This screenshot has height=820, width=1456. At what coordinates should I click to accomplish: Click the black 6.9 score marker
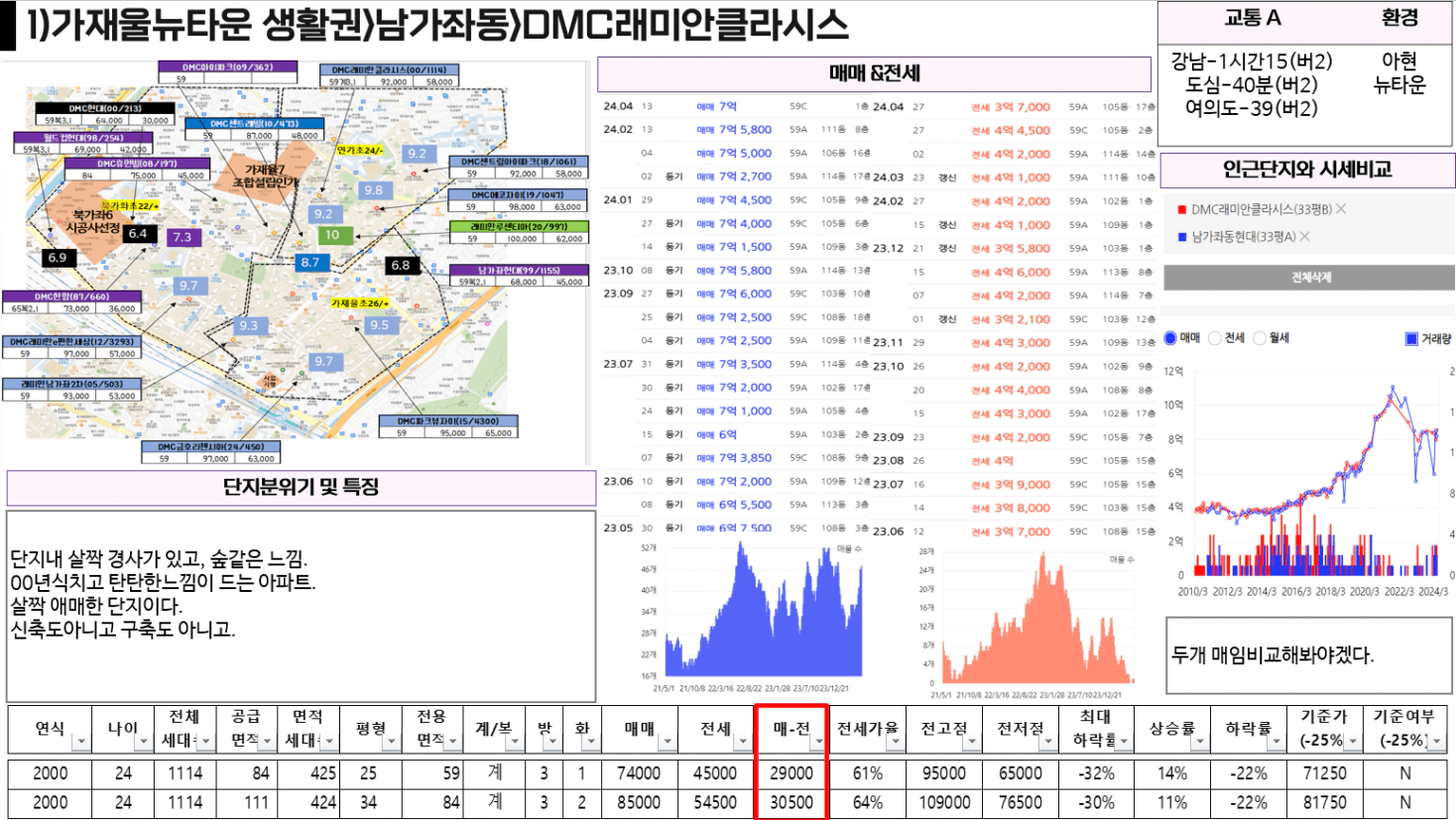(58, 257)
